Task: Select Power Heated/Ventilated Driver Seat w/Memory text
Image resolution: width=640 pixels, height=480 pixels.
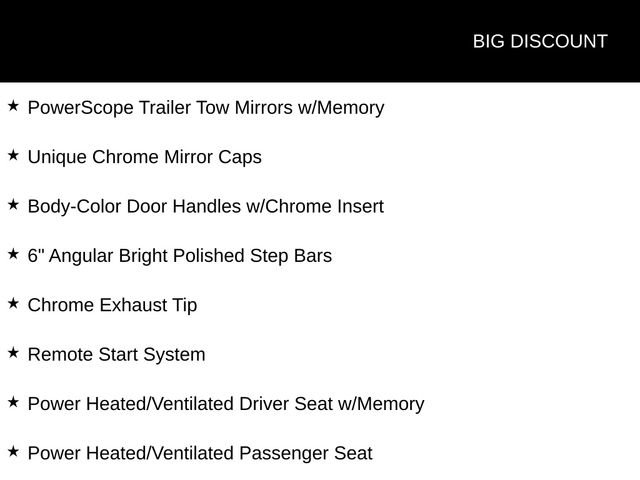Action: [x=226, y=404]
